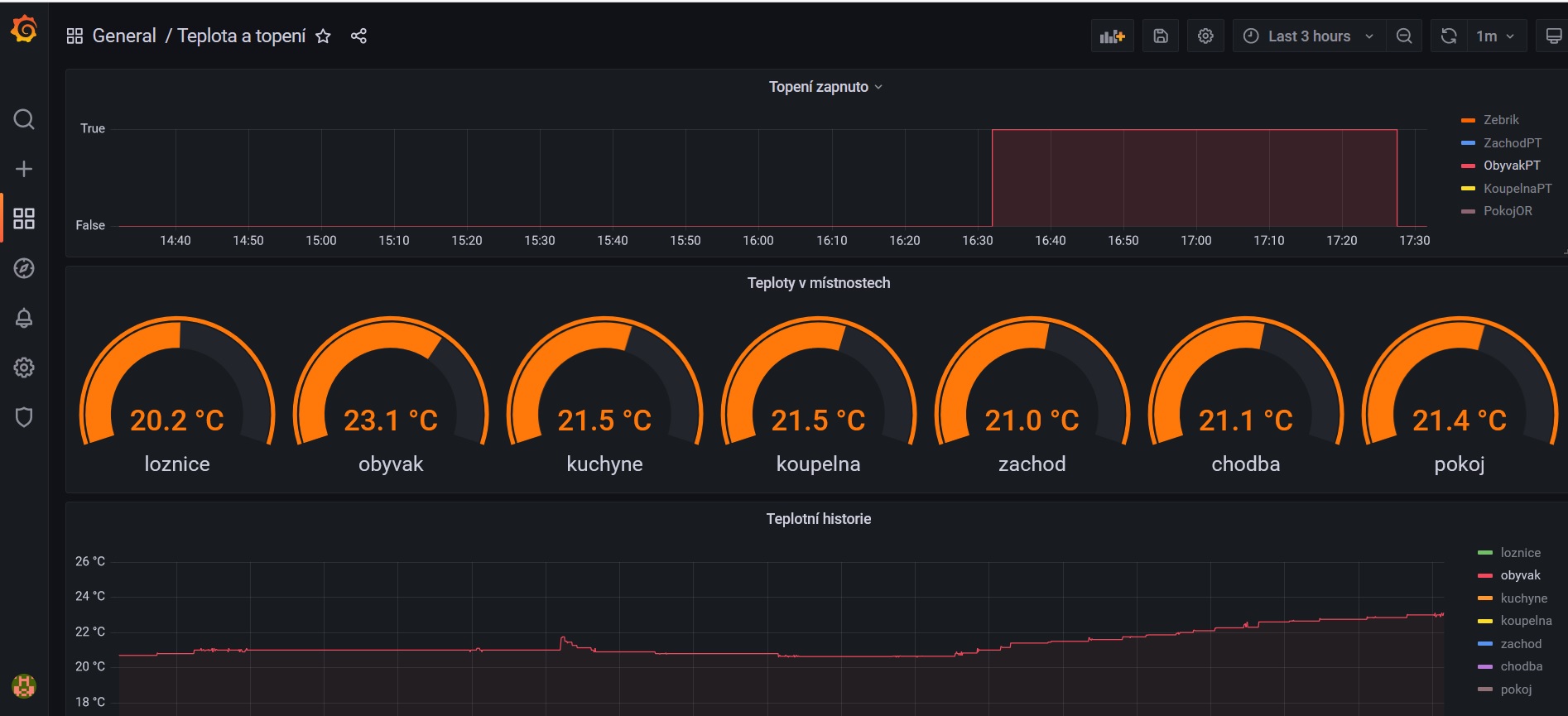This screenshot has height=716, width=1568.
Task: Open dashboard settings gear in top bar
Action: [1205, 36]
